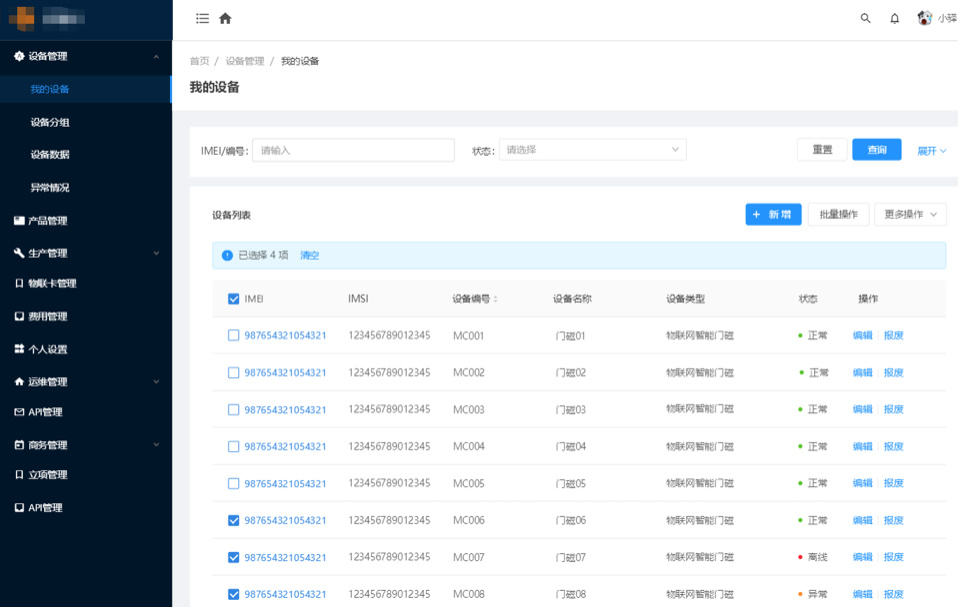Open the 更多操作 dropdown
This screenshot has height=608, width=958.
pos(910,214)
